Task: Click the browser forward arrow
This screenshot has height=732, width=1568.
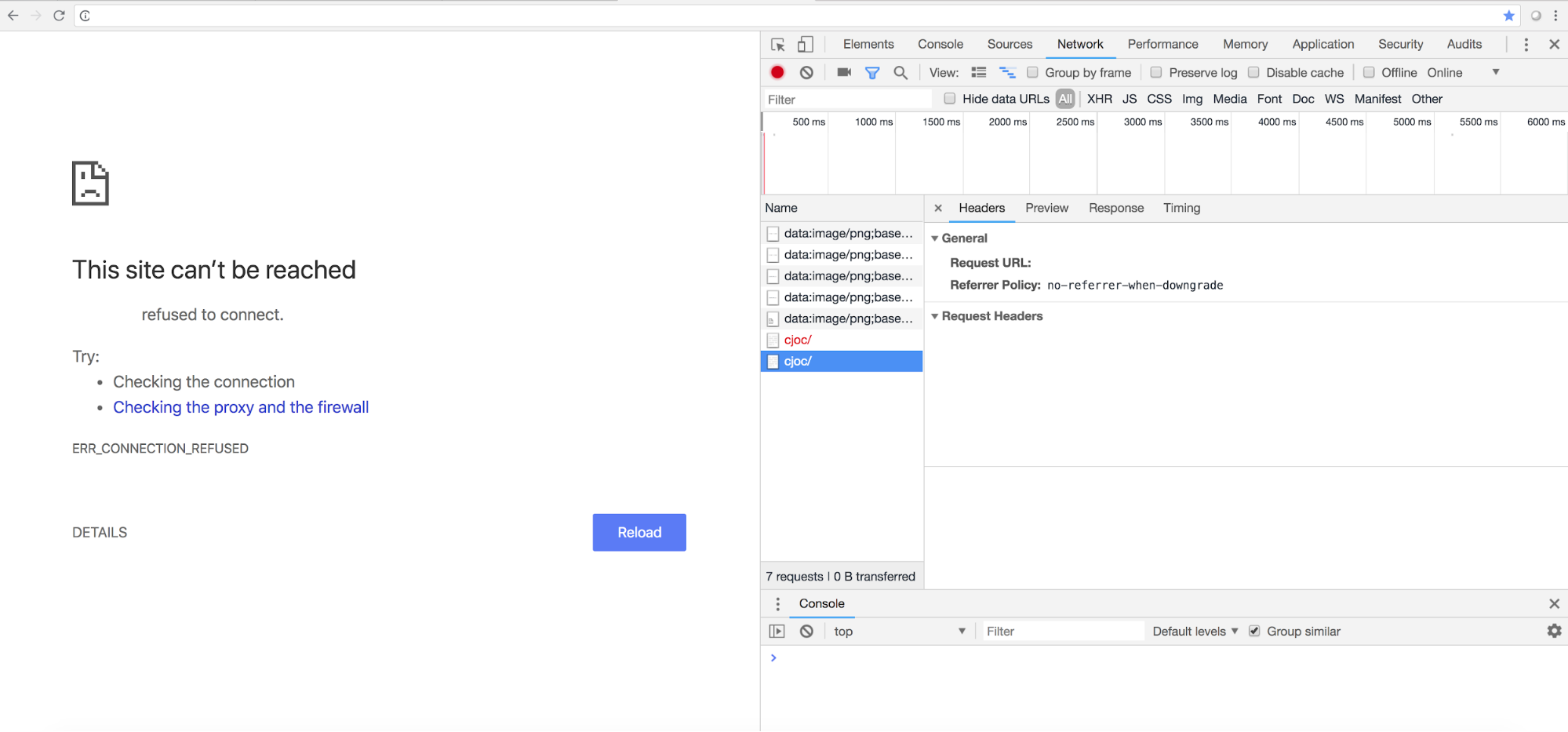Action: click(35, 16)
